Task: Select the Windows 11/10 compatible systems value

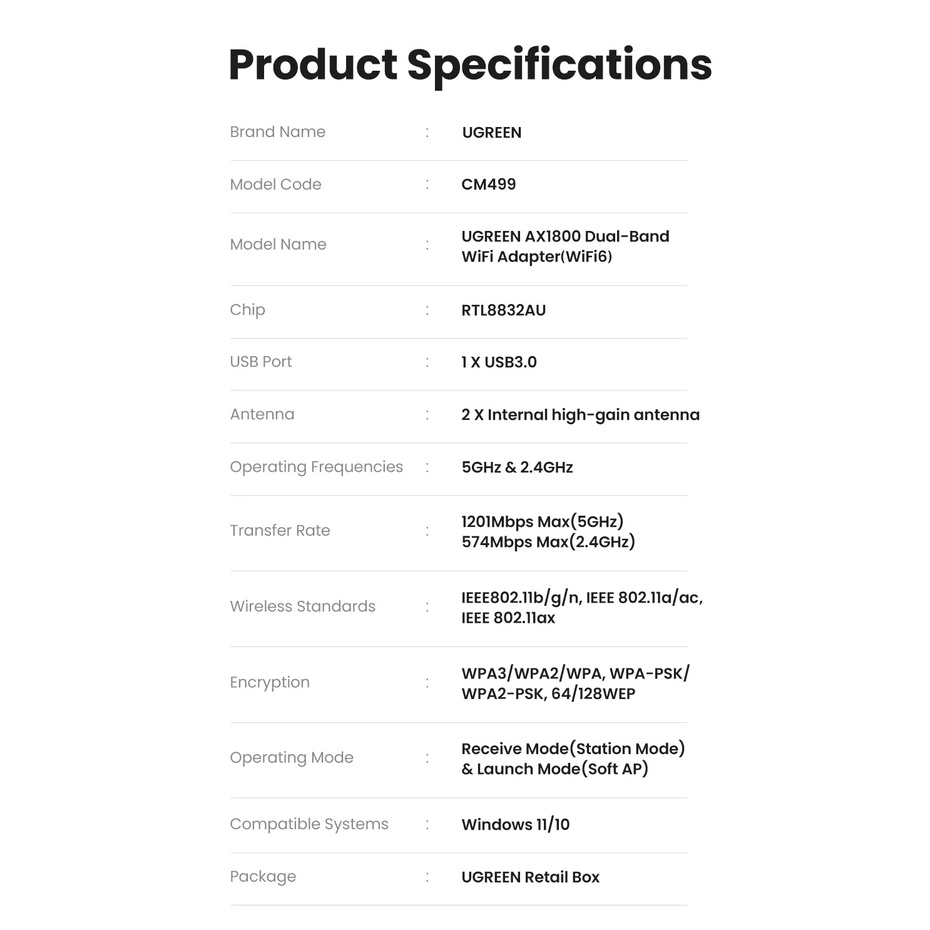Action: [515, 825]
